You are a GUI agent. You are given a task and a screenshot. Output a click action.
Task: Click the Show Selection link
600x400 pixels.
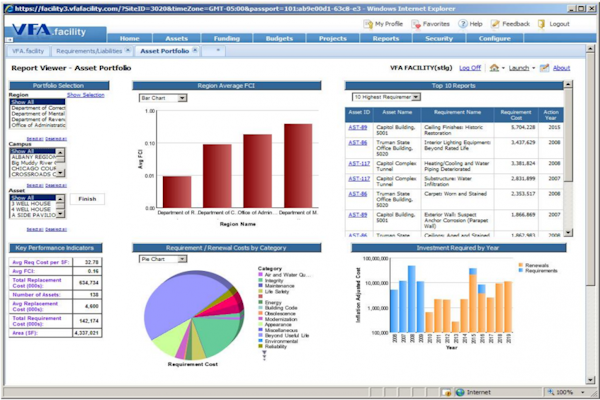coord(86,95)
